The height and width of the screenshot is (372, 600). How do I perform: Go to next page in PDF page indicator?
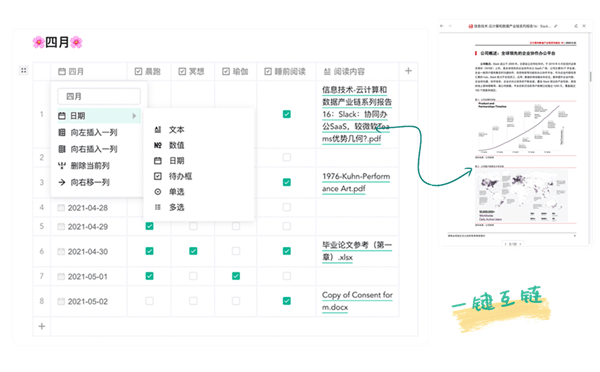(520, 244)
